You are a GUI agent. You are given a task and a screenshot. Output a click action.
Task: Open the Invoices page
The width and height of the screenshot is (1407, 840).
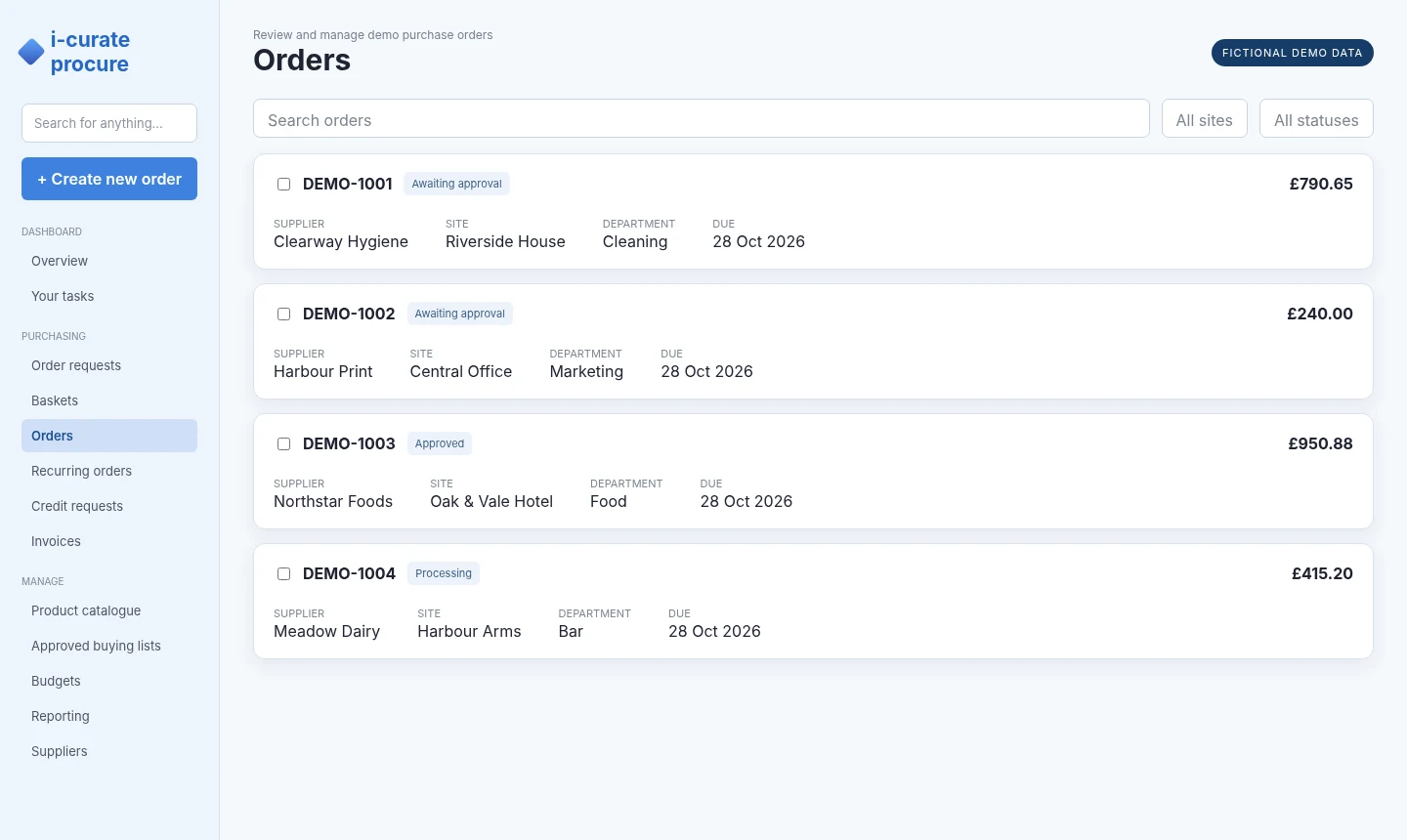[109, 541]
